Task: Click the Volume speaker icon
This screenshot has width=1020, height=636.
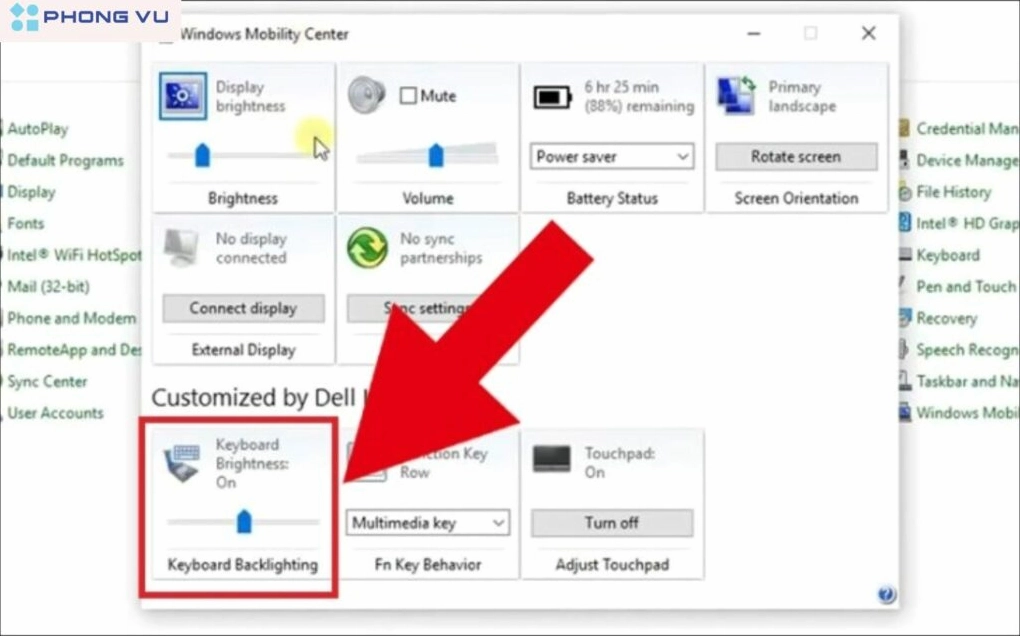Action: click(x=366, y=96)
